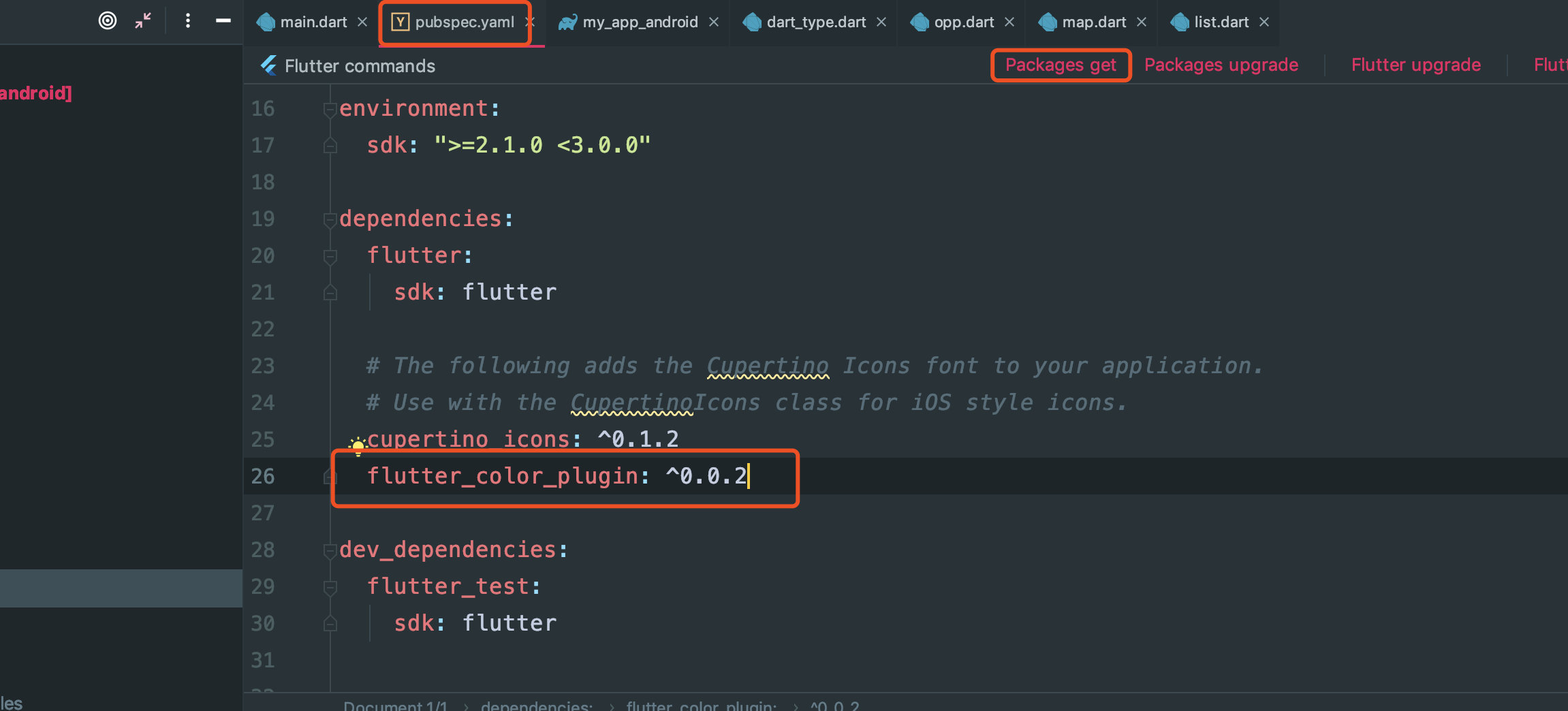Viewport: 1568px width, 711px height.
Task: Close the dart_type.dart tab
Action: pos(881,22)
